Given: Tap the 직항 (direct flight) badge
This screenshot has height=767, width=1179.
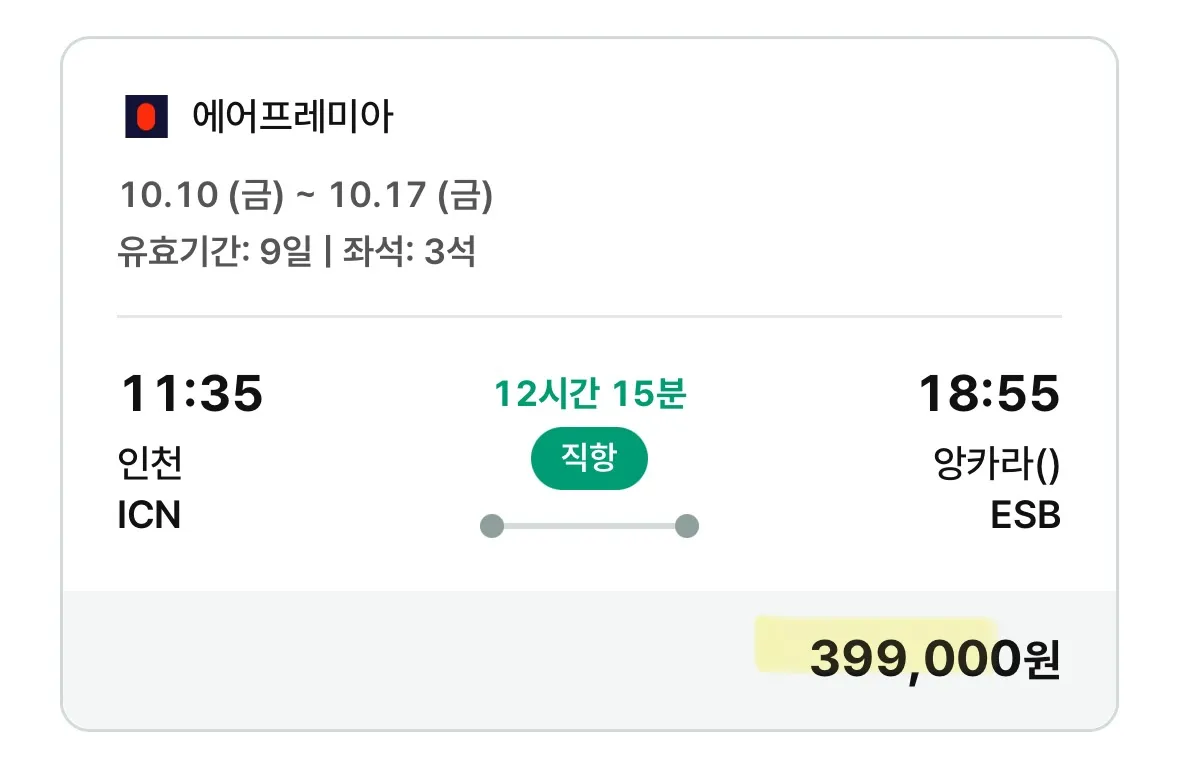Looking at the screenshot, I should (589, 458).
